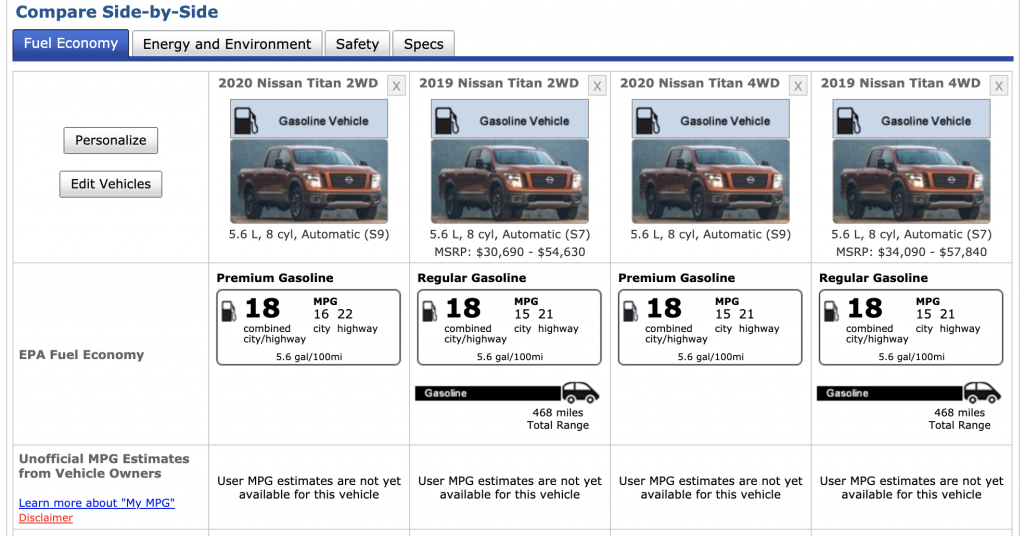Click gas pump icon above 2019 Titan 4WD
Screen dimensions: 1024x536
point(848,121)
